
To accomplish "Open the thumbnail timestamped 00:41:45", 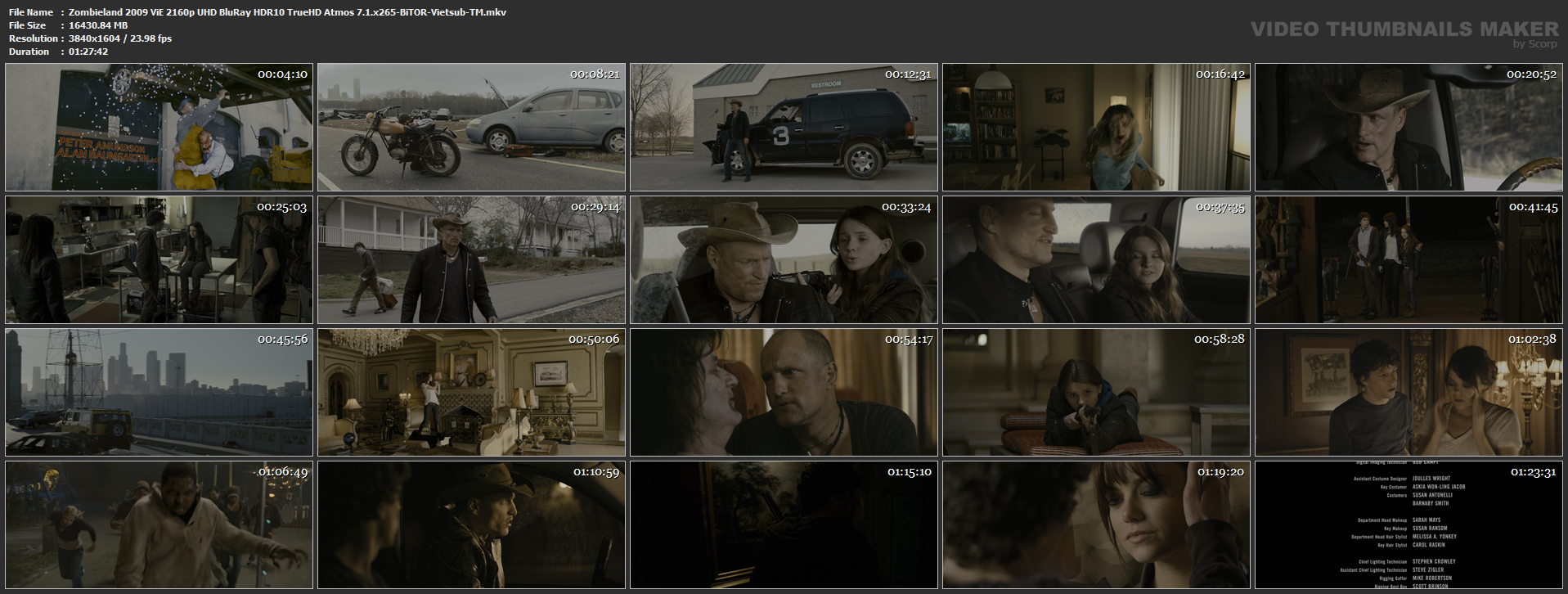I will point(1409,259).
